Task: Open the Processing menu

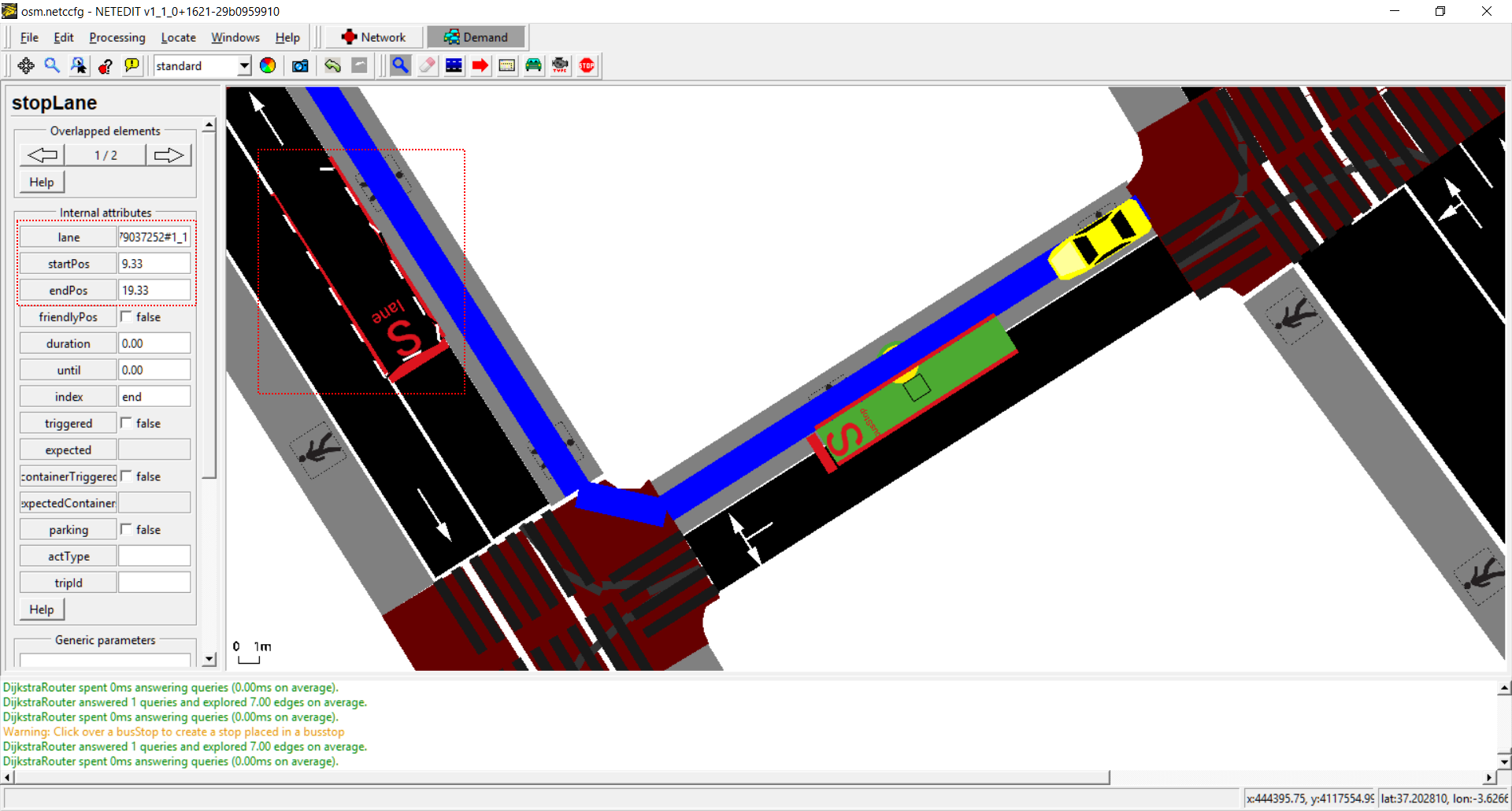Action: coord(117,37)
